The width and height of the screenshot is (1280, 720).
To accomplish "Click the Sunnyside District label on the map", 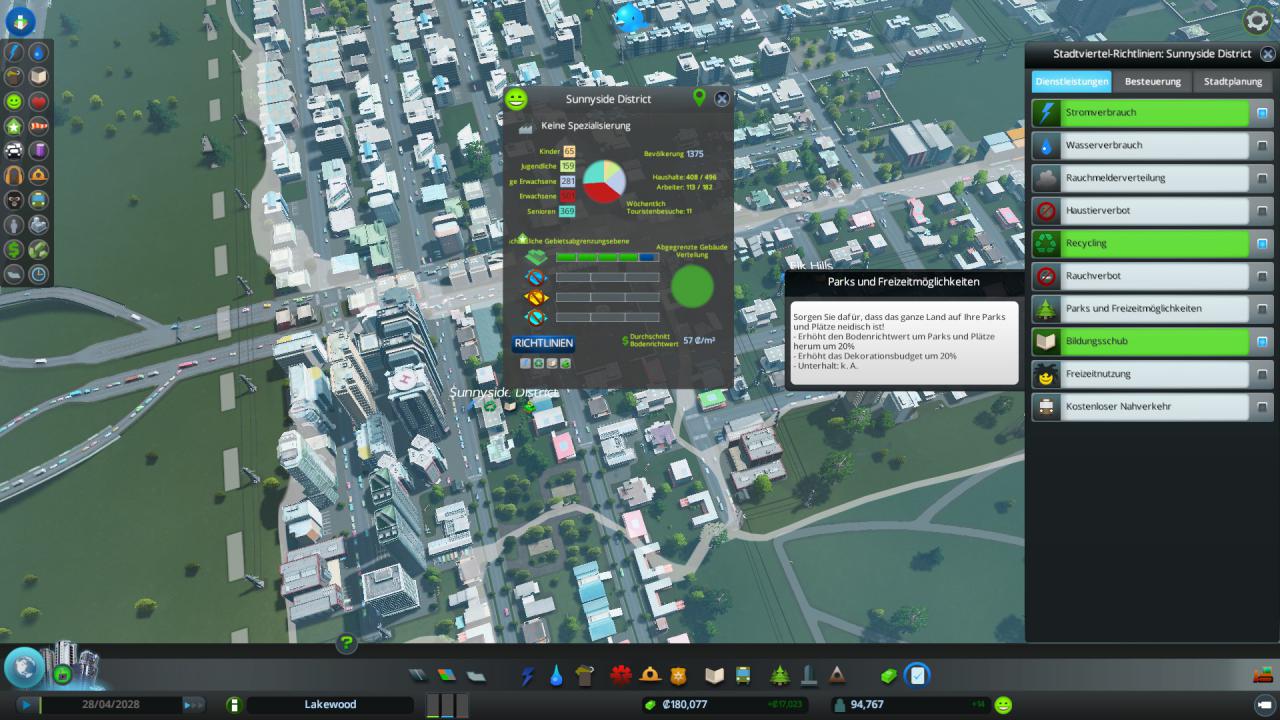I will 503,392.
